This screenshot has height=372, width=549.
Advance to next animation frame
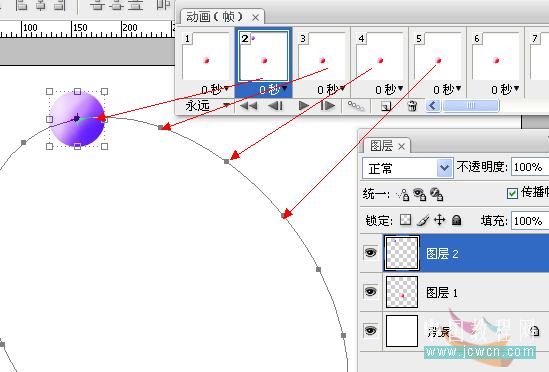[327, 106]
